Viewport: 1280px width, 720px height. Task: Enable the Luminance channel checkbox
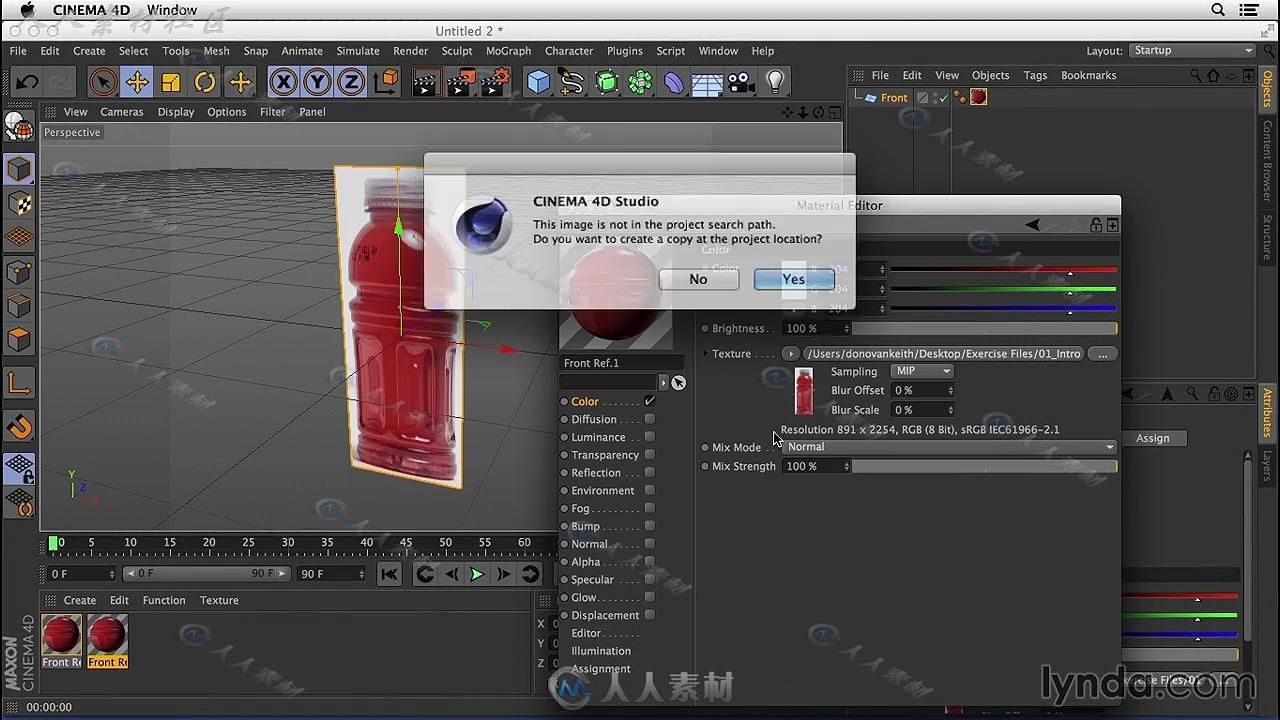click(x=650, y=437)
